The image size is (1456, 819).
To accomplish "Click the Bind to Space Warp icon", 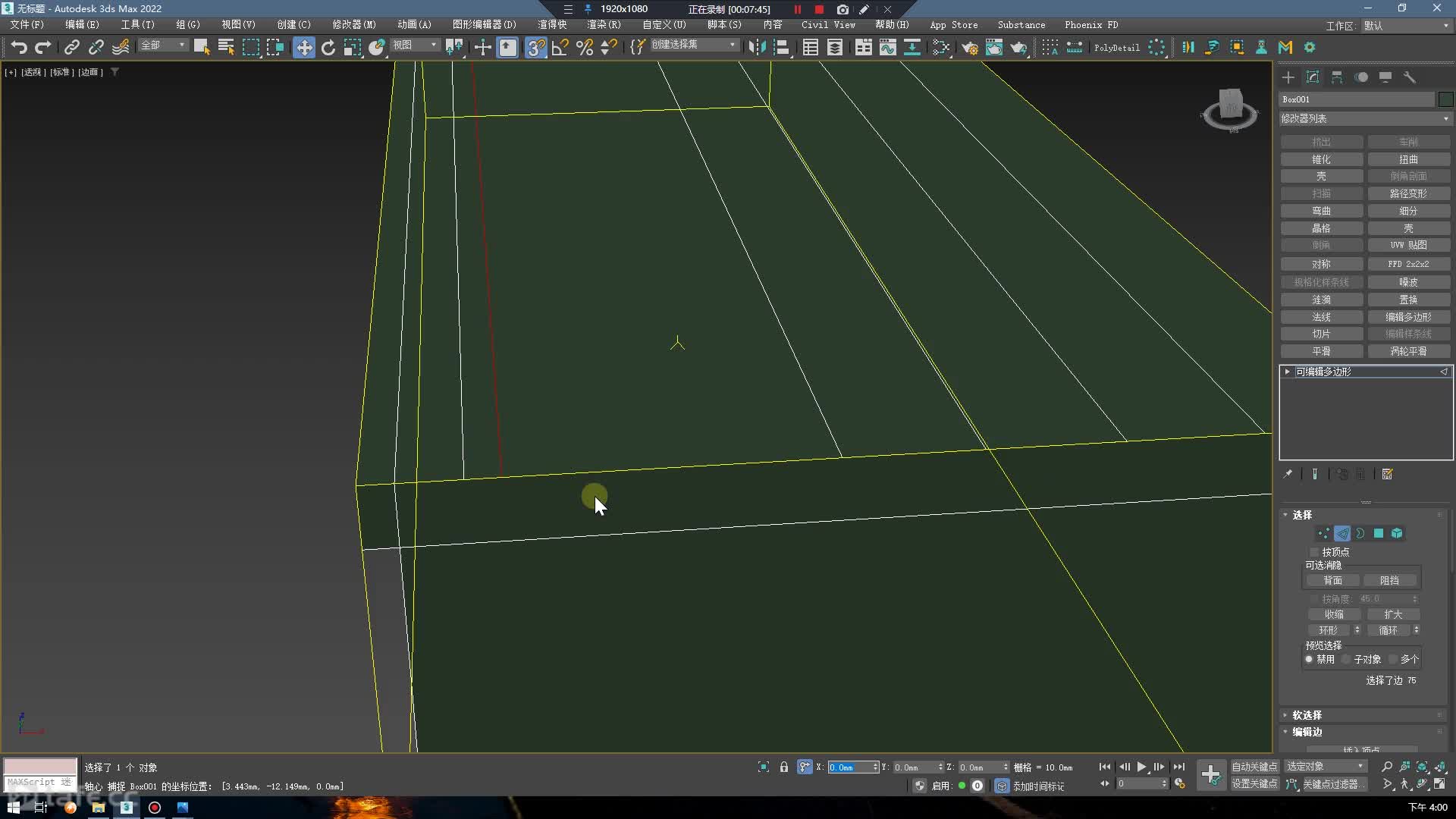I will pyautogui.click(x=121, y=47).
